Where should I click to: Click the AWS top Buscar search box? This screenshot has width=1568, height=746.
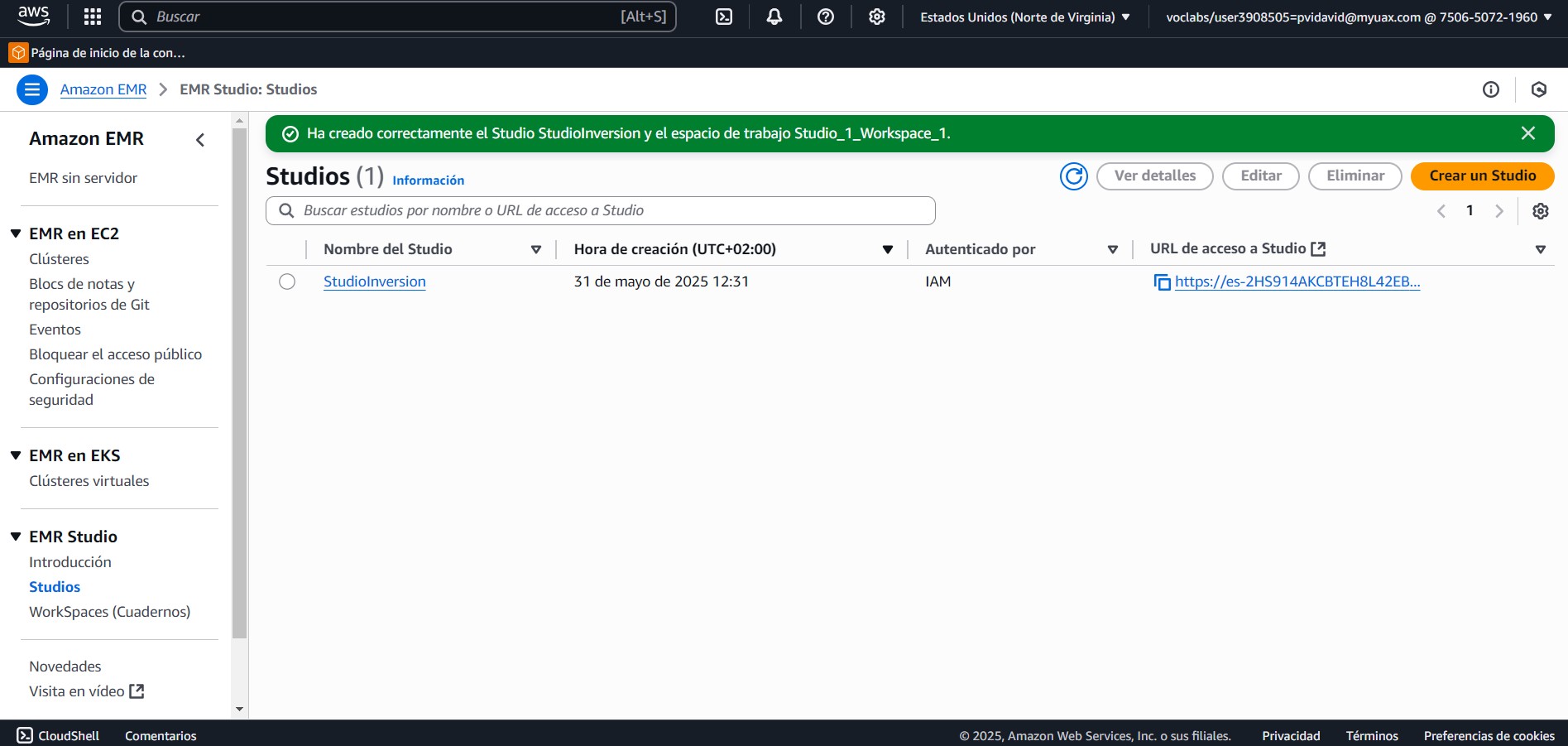point(398,17)
